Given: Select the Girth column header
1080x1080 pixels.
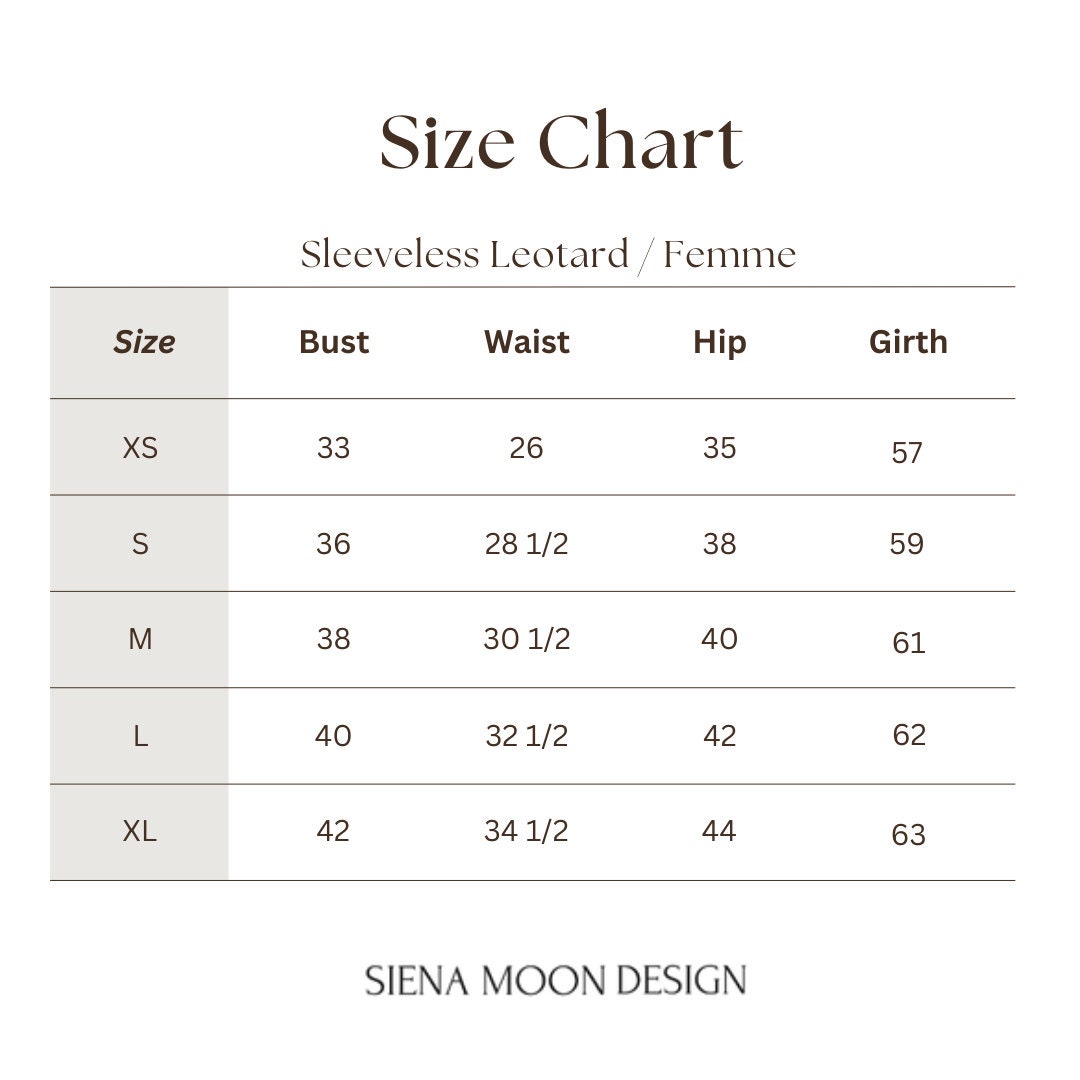Looking at the screenshot, I should [x=908, y=342].
